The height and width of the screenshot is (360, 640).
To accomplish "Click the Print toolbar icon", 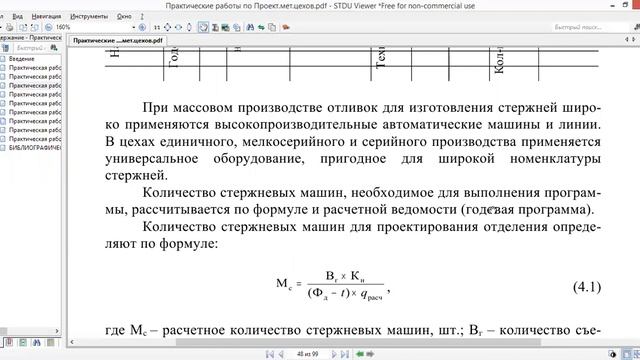I will (9, 27).
